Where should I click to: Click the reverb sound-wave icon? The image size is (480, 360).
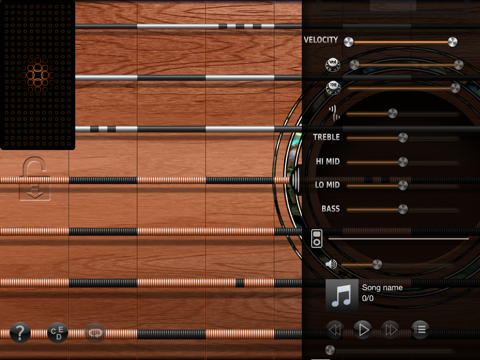pyautogui.click(x=334, y=113)
